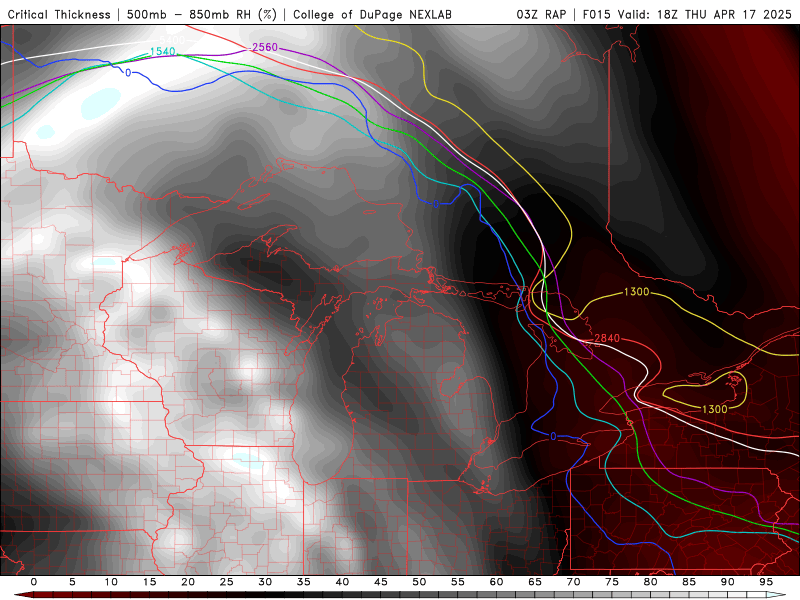
Task: Click the "50" tick label on the RH scale
Action: point(419,582)
